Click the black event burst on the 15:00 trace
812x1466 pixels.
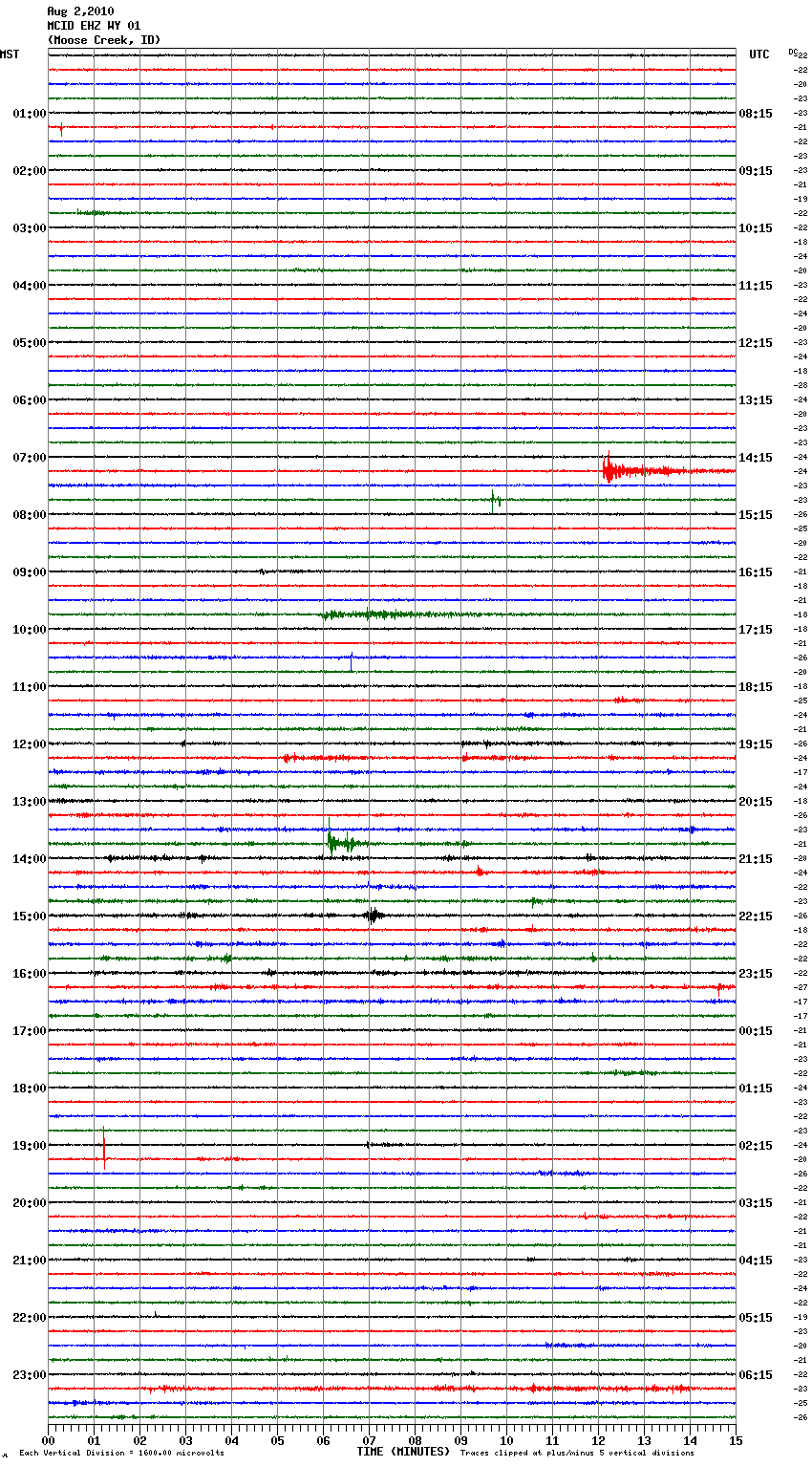tap(373, 915)
